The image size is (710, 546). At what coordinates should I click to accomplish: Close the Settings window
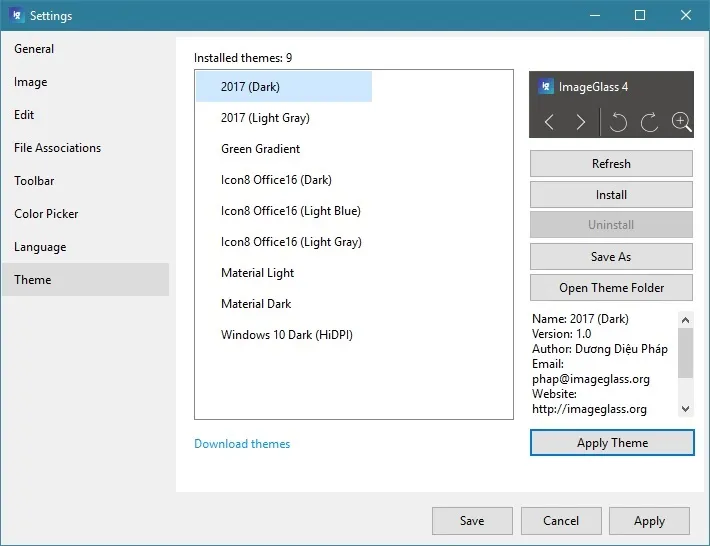(686, 15)
